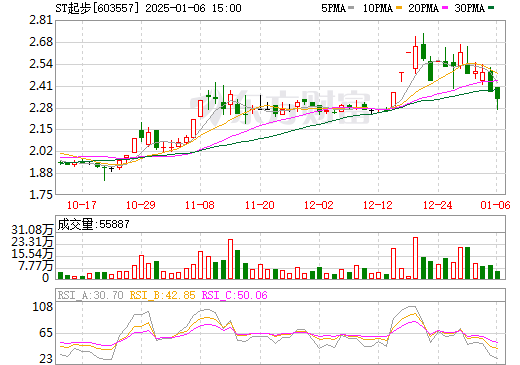Click the 23 RSI axis label
520x365 pixels.
[46, 359]
